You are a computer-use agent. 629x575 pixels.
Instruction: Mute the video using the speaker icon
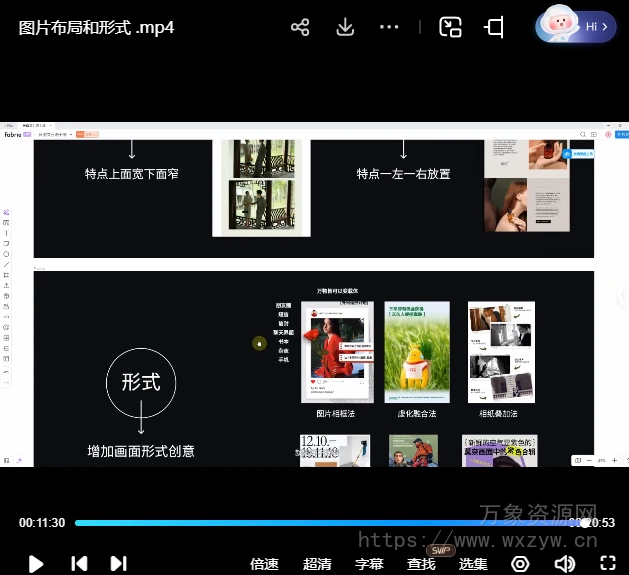[x=565, y=564]
